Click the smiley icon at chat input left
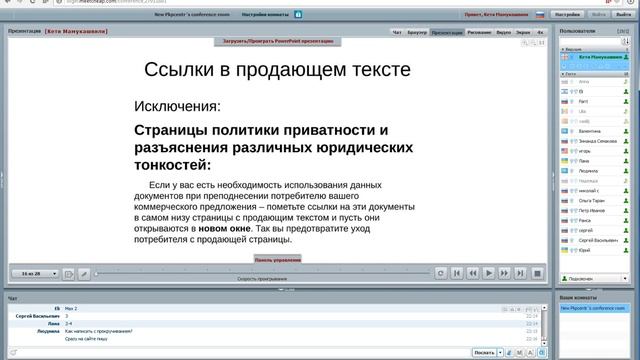 click(13, 352)
